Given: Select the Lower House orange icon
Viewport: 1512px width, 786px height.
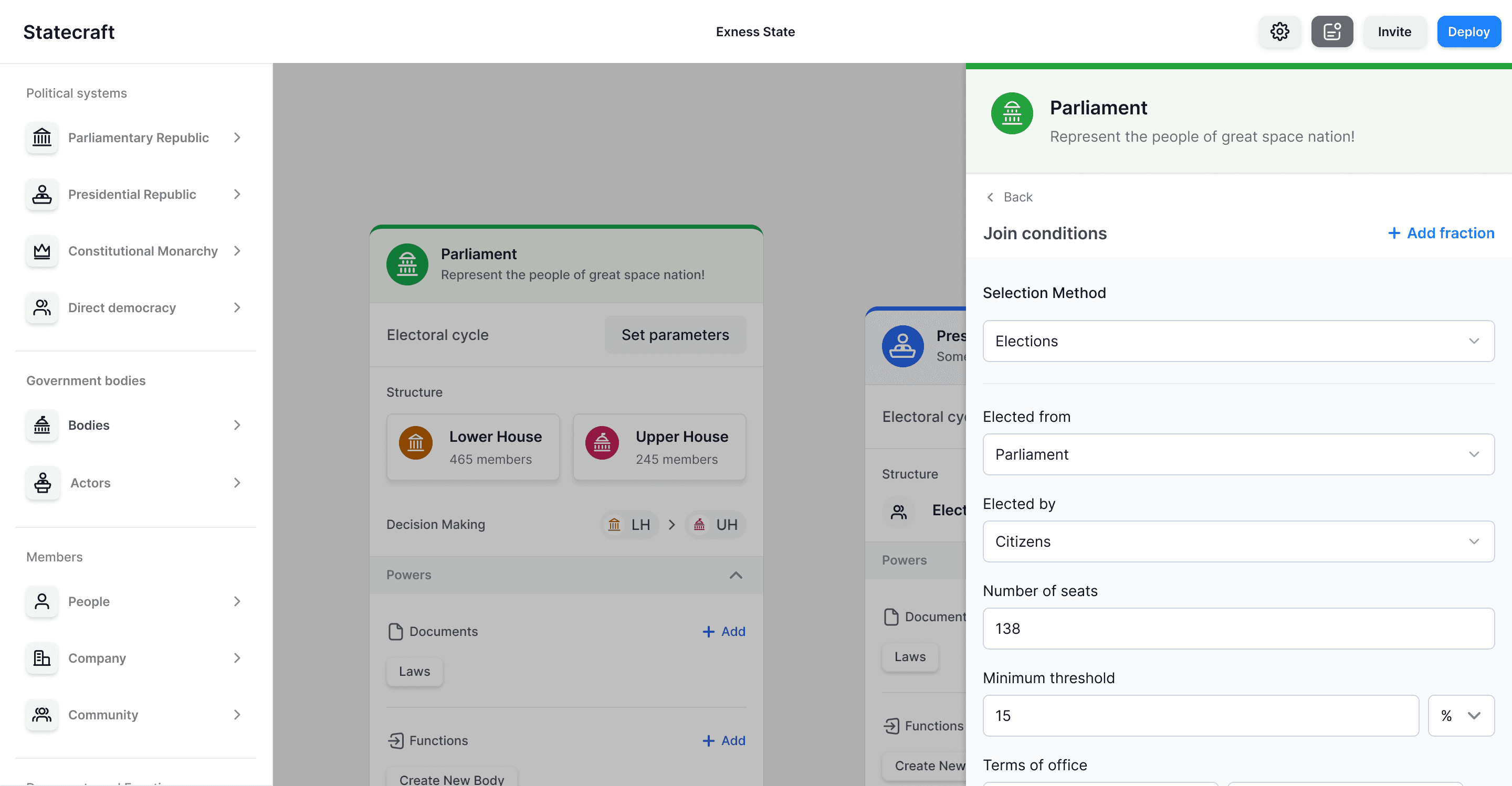Looking at the screenshot, I should [x=416, y=443].
